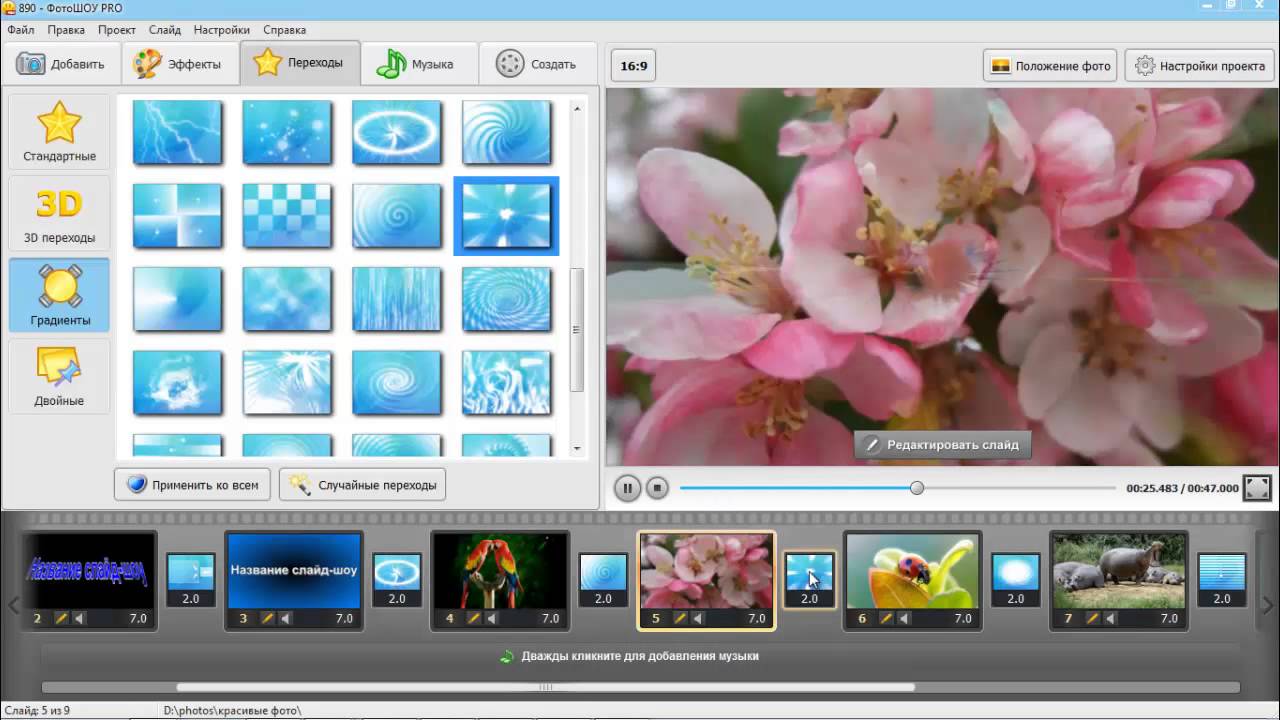The width and height of the screenshot is (1280, 720).
Task: Click the sound icon on slide 2
Action: pyautogui.click(x=80, y=619)
